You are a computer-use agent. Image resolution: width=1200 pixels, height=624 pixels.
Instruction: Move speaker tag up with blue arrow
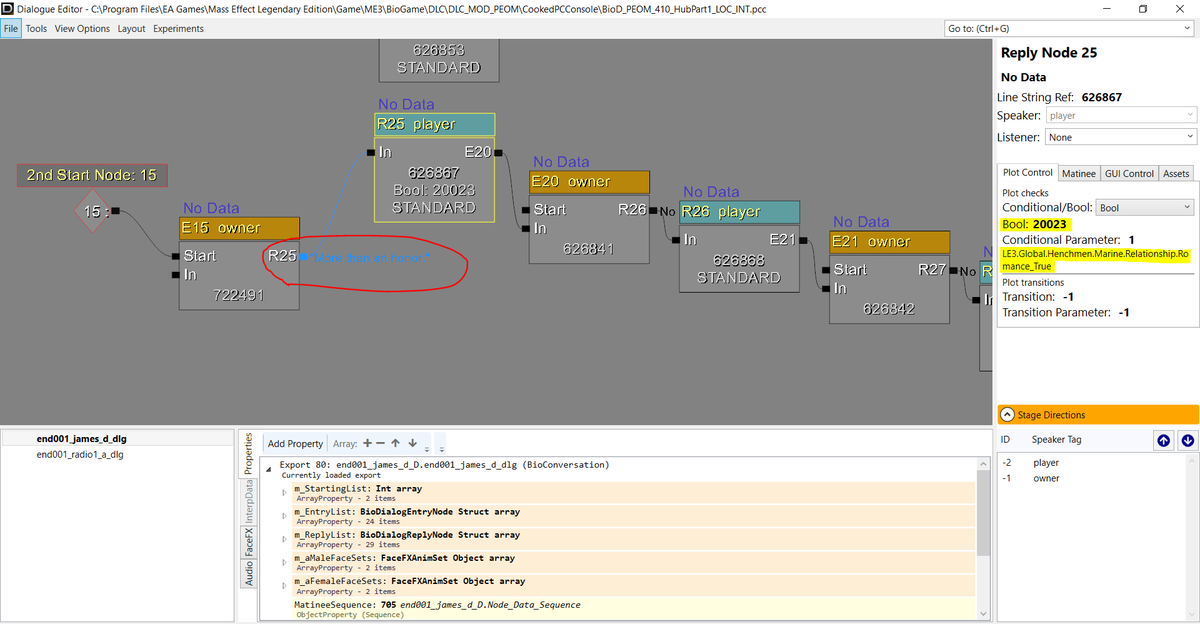[1163, 439]
